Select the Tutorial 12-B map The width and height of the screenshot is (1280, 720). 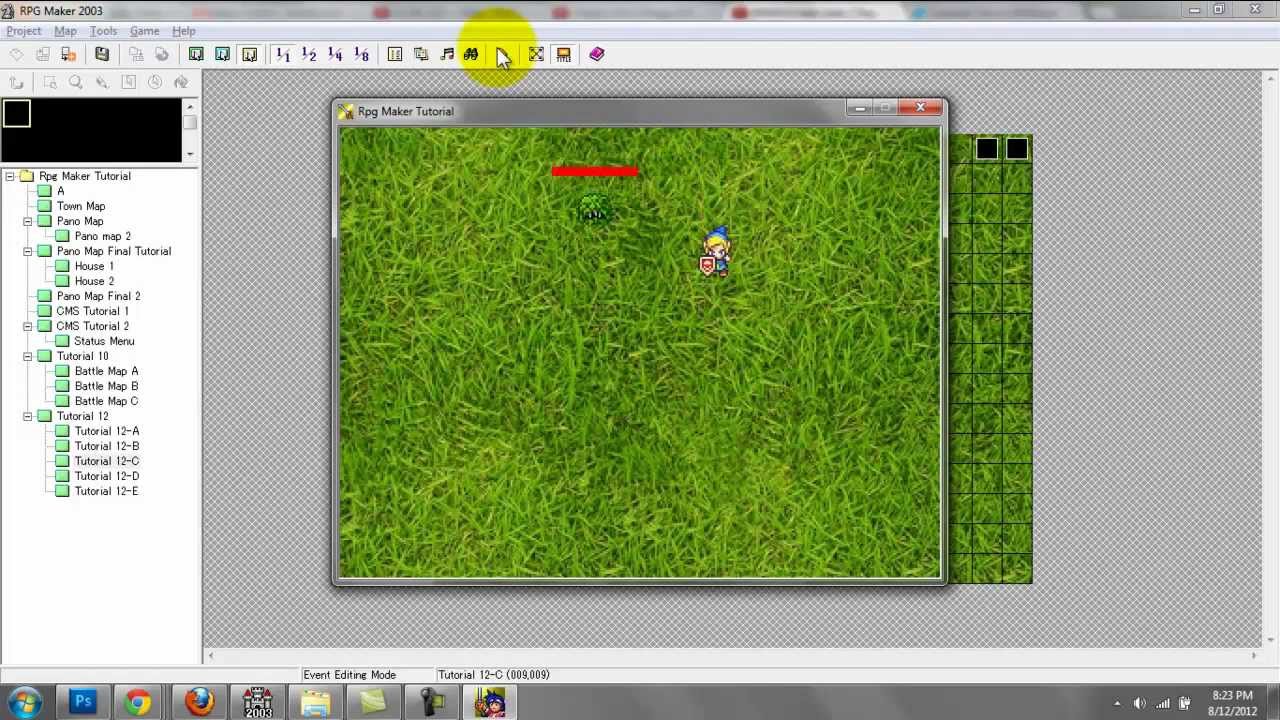pyautogui.click(x=107, y=446)
